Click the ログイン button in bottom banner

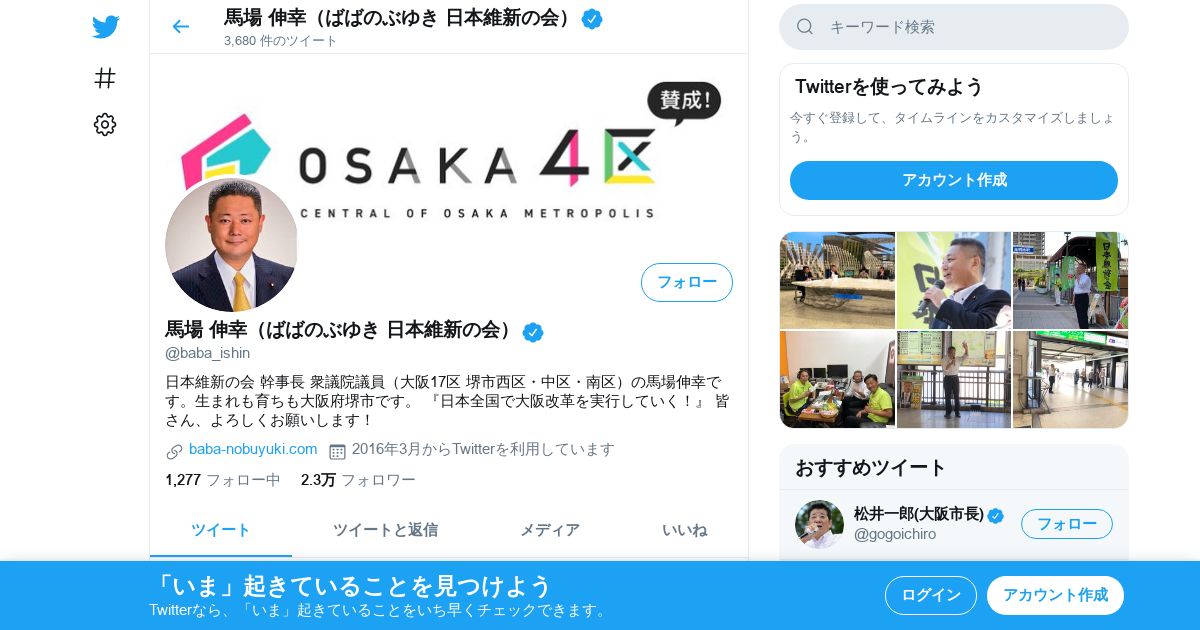(931, 595)
